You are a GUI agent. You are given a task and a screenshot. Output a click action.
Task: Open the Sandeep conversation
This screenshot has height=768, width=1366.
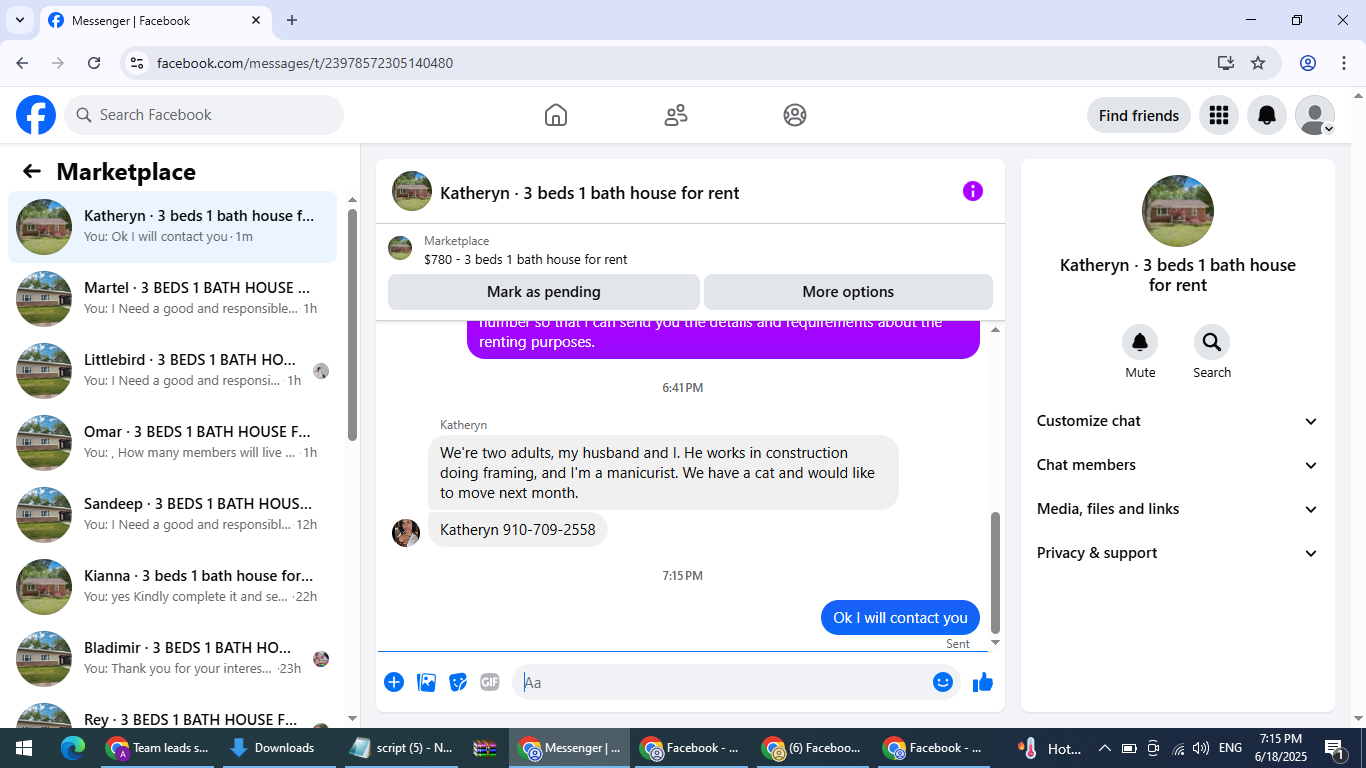click(173, 515)
